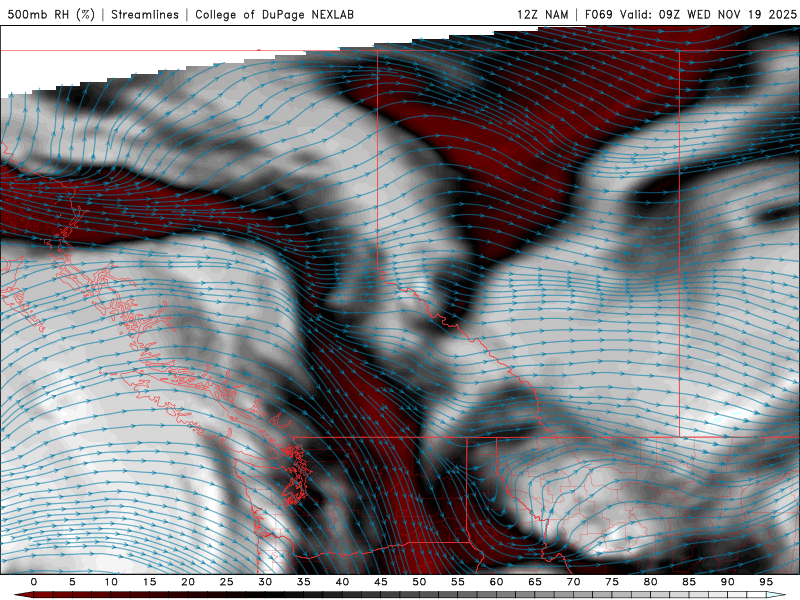
Task: Click colorbar label "95"
Action: pyautogui.click(x=766, y=582)
